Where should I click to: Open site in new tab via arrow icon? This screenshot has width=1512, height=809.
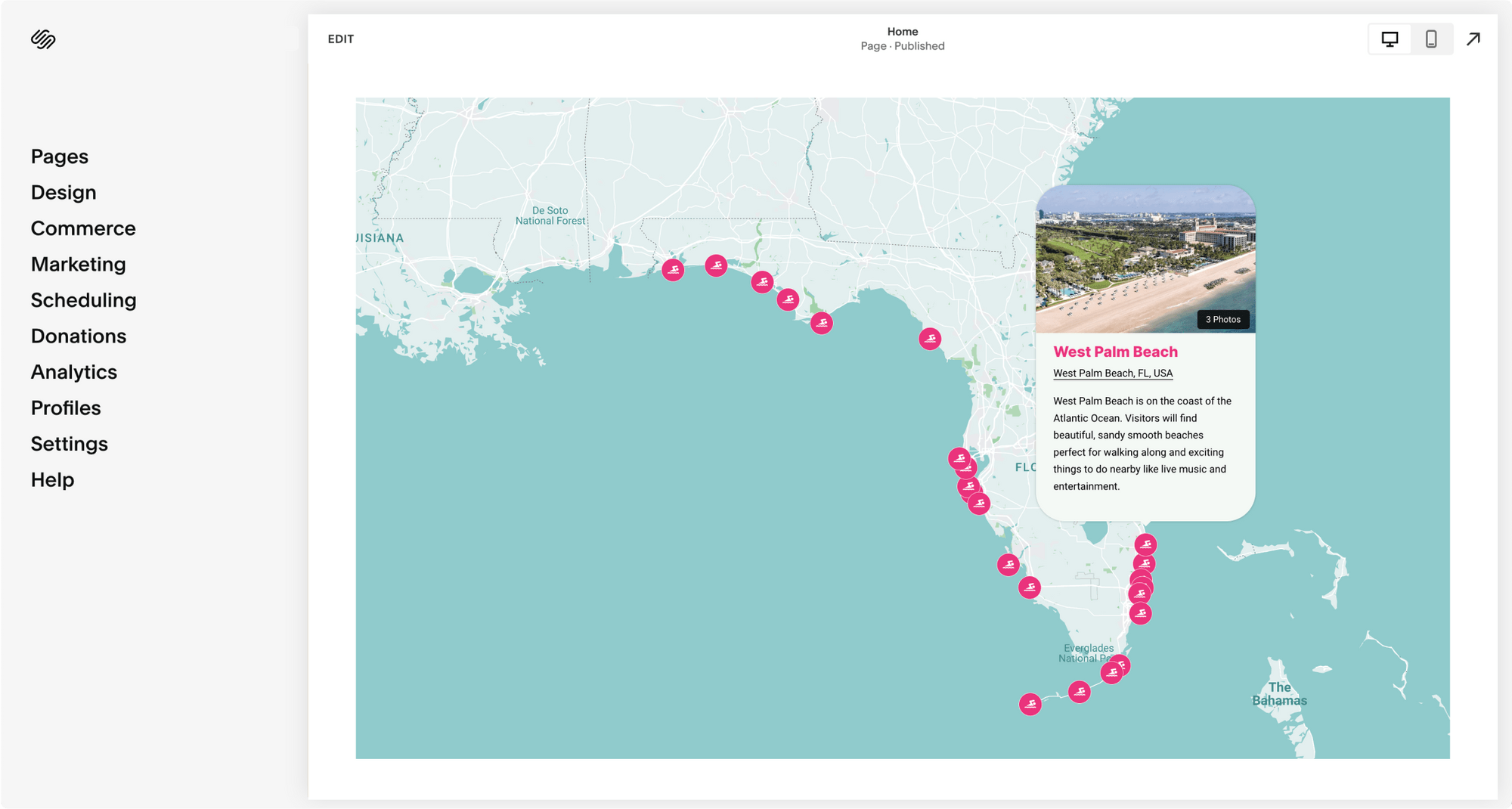point(1473,38)
